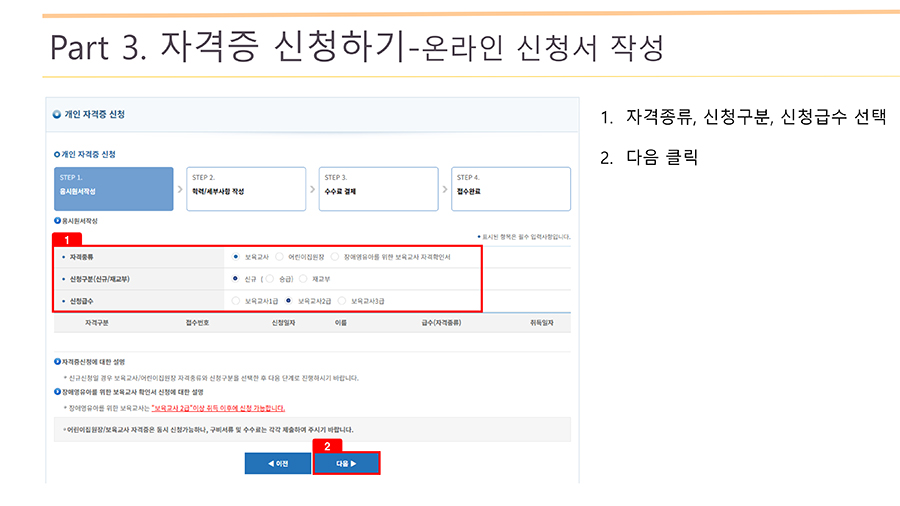
Task: Choose 장애영유아를 위한 보육교사 자격확인서 option
Action: 335,256
